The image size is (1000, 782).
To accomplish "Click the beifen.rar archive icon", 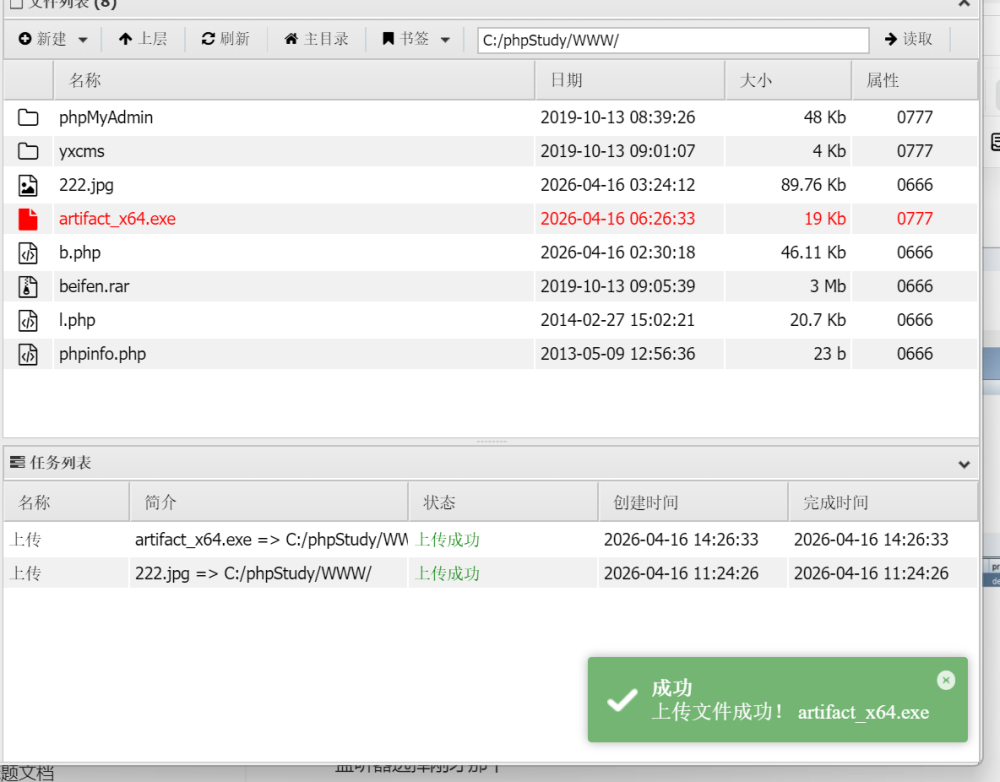I will 28,287.
